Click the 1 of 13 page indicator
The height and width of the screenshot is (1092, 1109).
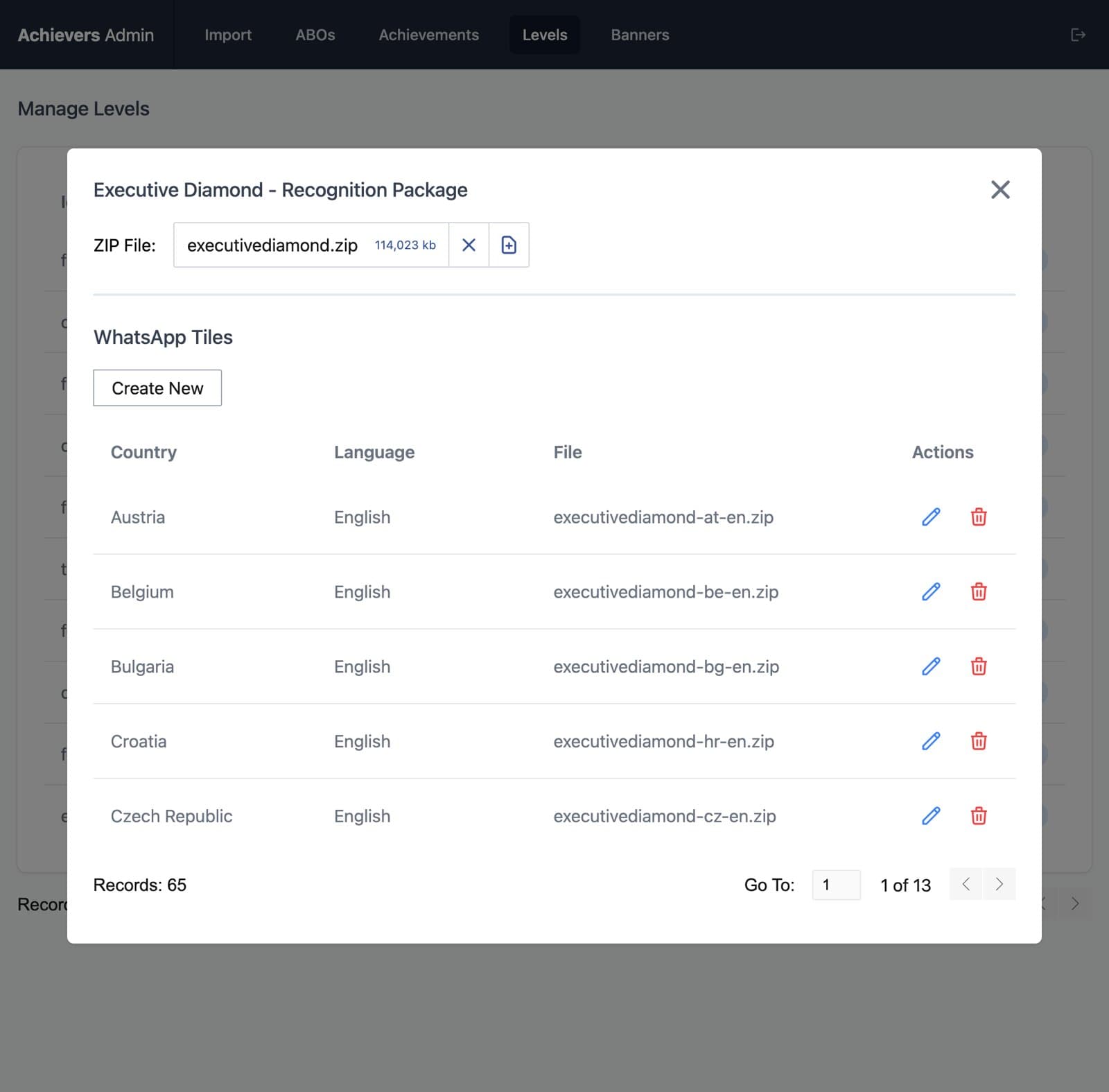point(905,885)
